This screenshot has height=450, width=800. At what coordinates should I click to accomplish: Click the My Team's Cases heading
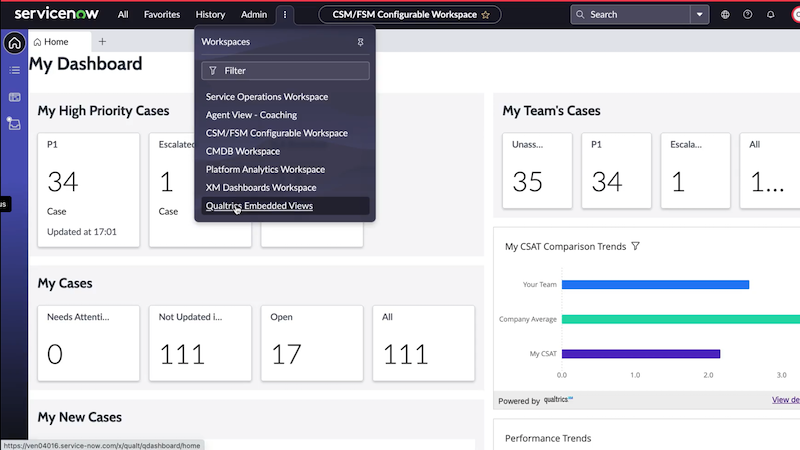click(x=552, y=111)
